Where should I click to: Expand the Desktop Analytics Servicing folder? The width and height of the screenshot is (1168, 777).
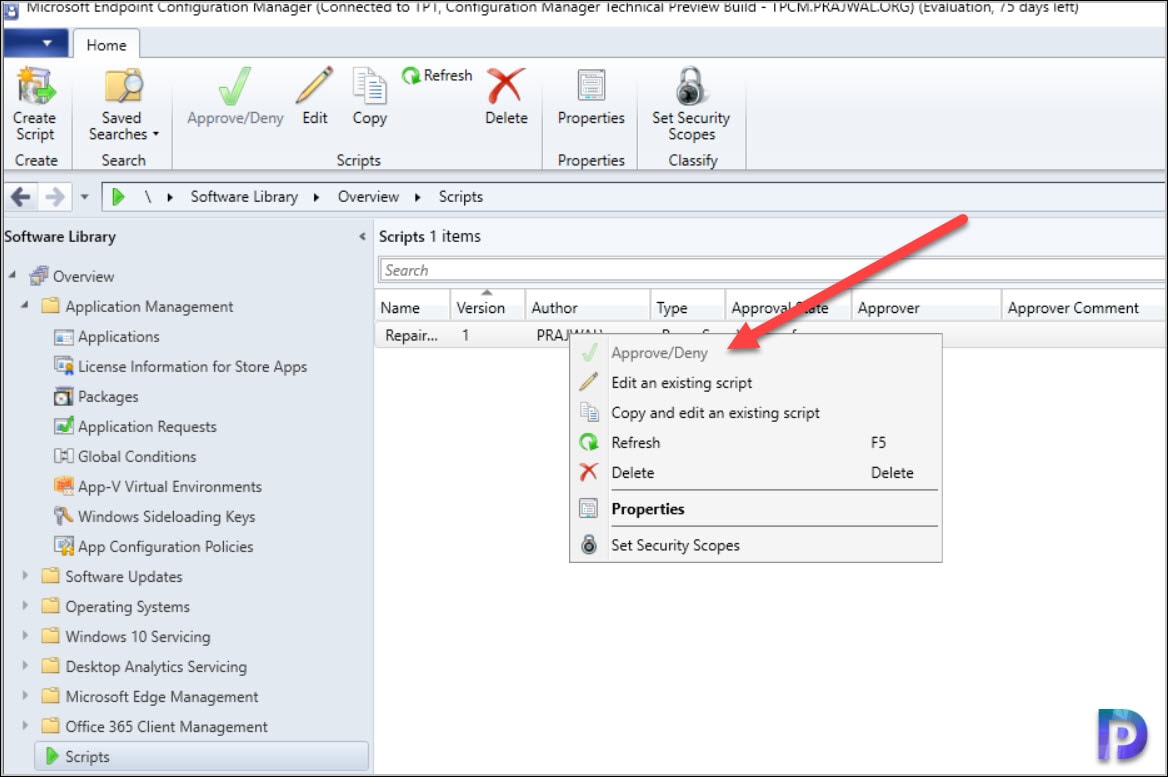(25, 665)
